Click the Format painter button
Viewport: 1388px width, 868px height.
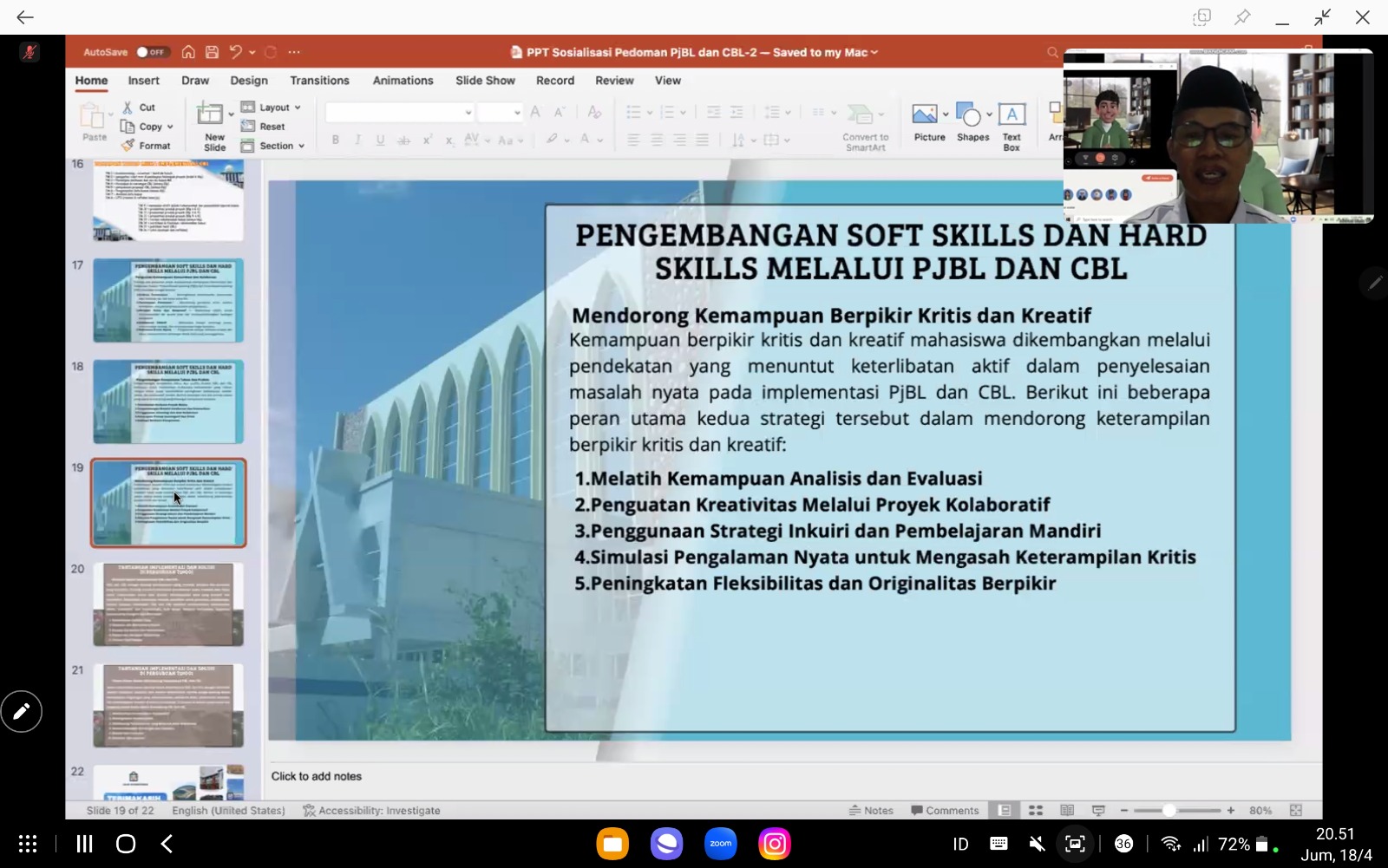tap(146, 146)
